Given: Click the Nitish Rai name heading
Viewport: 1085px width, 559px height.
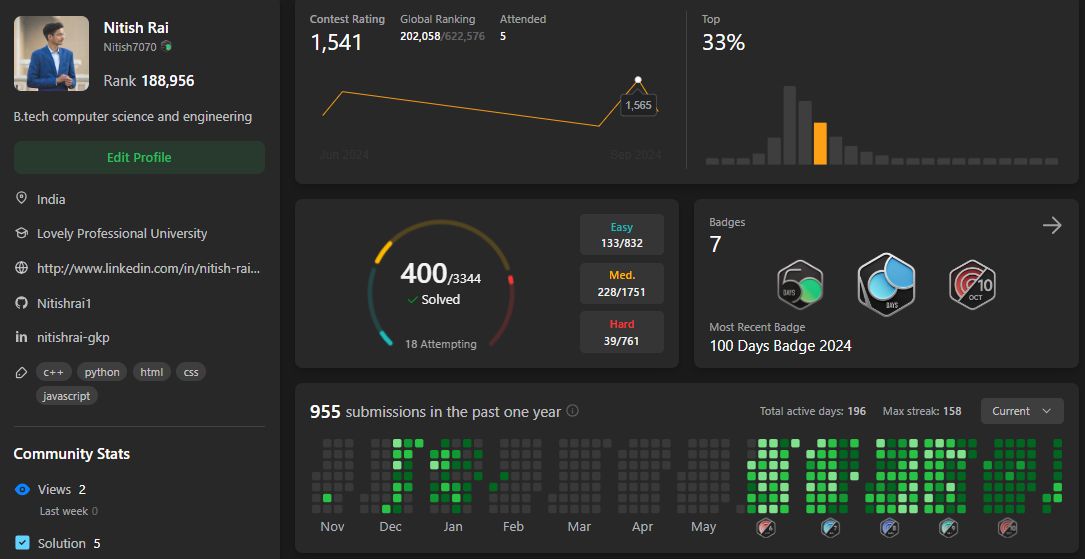Looking at the screenshot, I should pos(136,28).
